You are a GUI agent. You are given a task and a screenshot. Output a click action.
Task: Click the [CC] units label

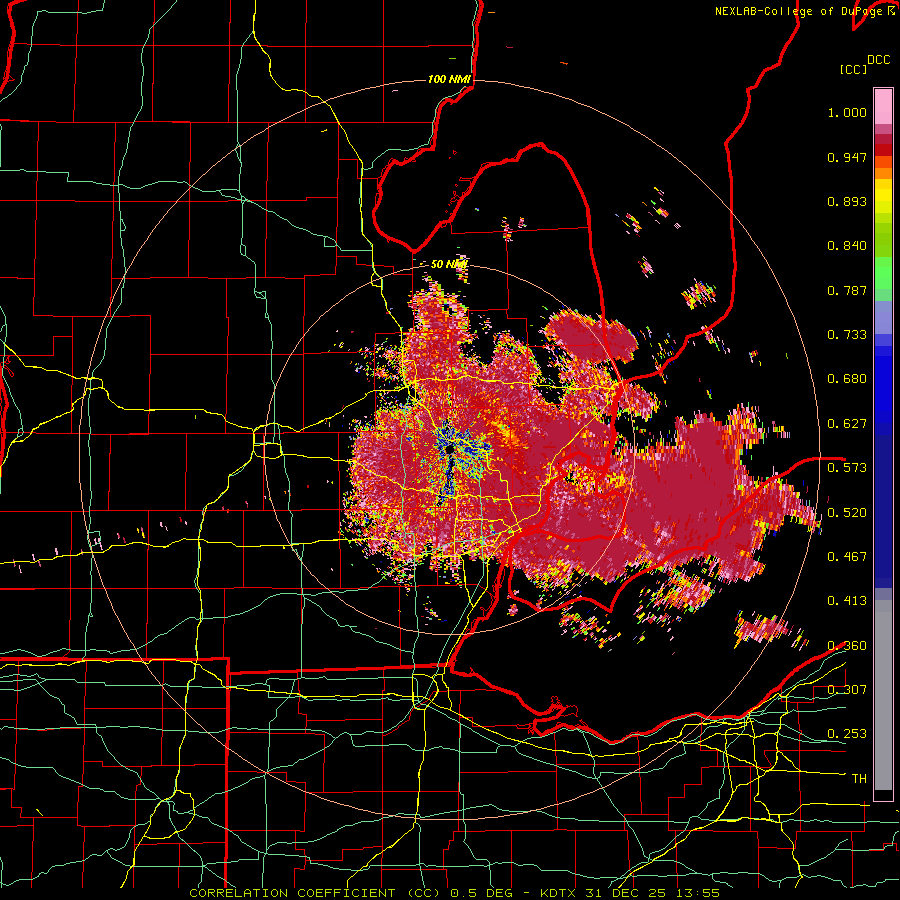(x=853, y=69)
